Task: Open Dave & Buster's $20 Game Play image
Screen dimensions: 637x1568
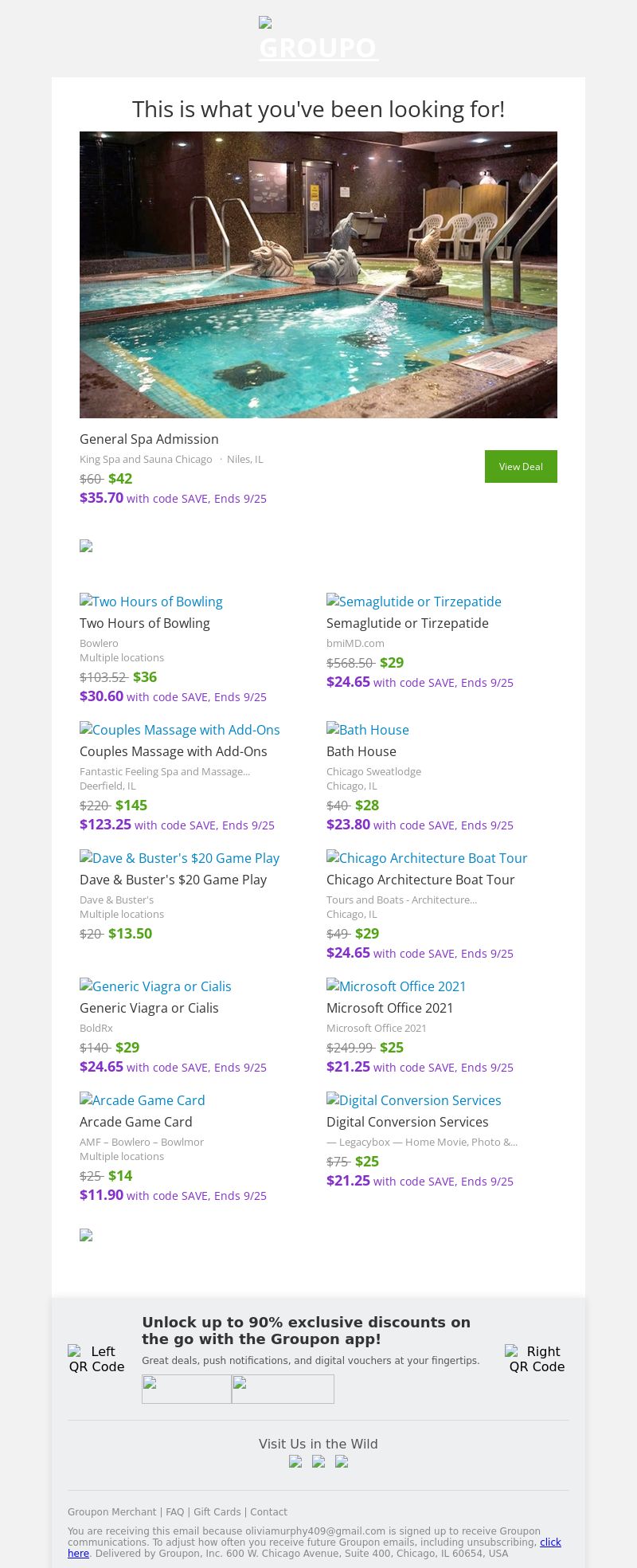Action: pos(180,858)
